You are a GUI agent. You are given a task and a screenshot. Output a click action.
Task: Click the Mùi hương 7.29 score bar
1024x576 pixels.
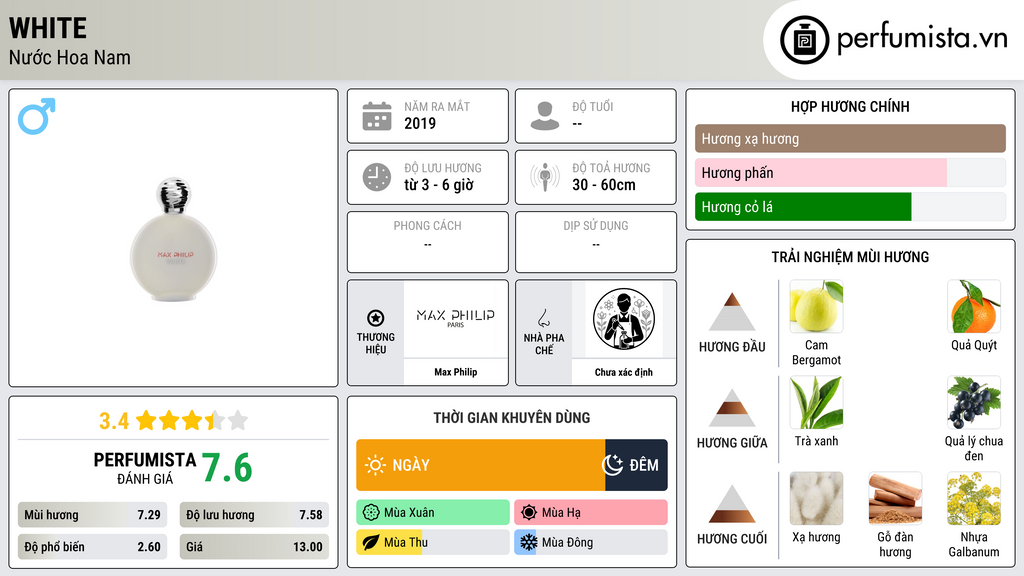(92, 515)
